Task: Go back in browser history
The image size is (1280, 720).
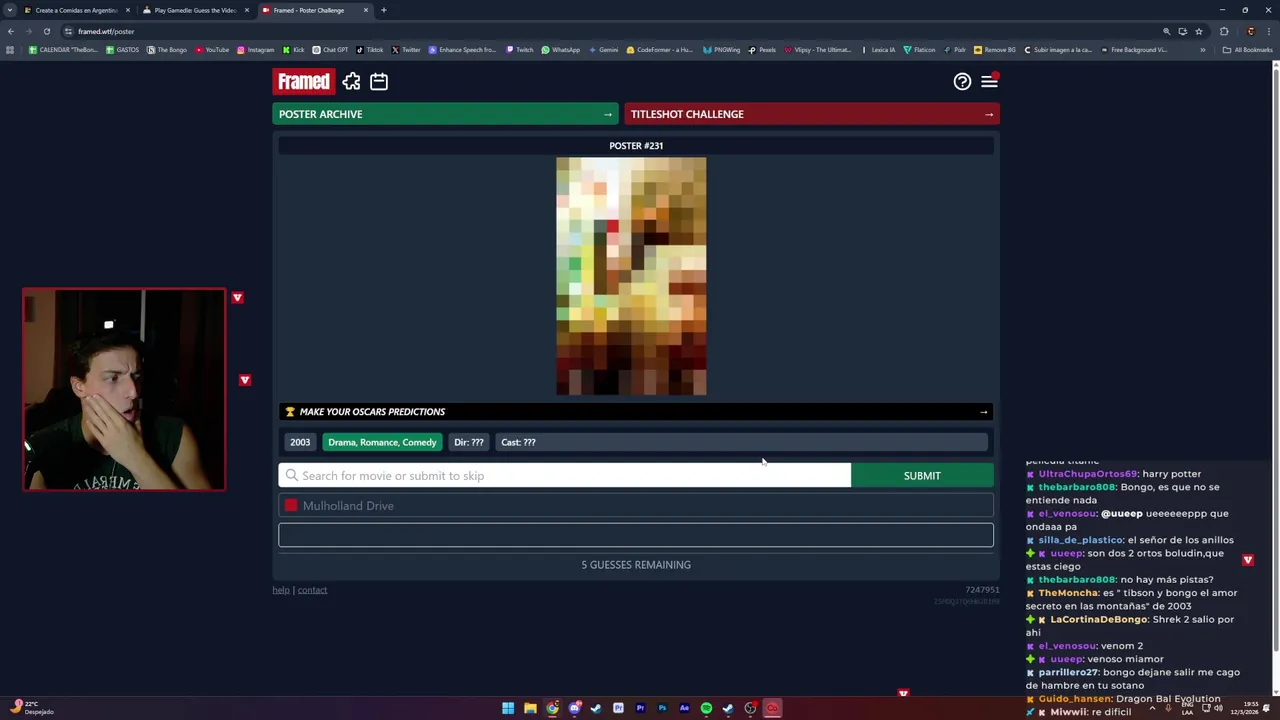Action: click(10, 31)
